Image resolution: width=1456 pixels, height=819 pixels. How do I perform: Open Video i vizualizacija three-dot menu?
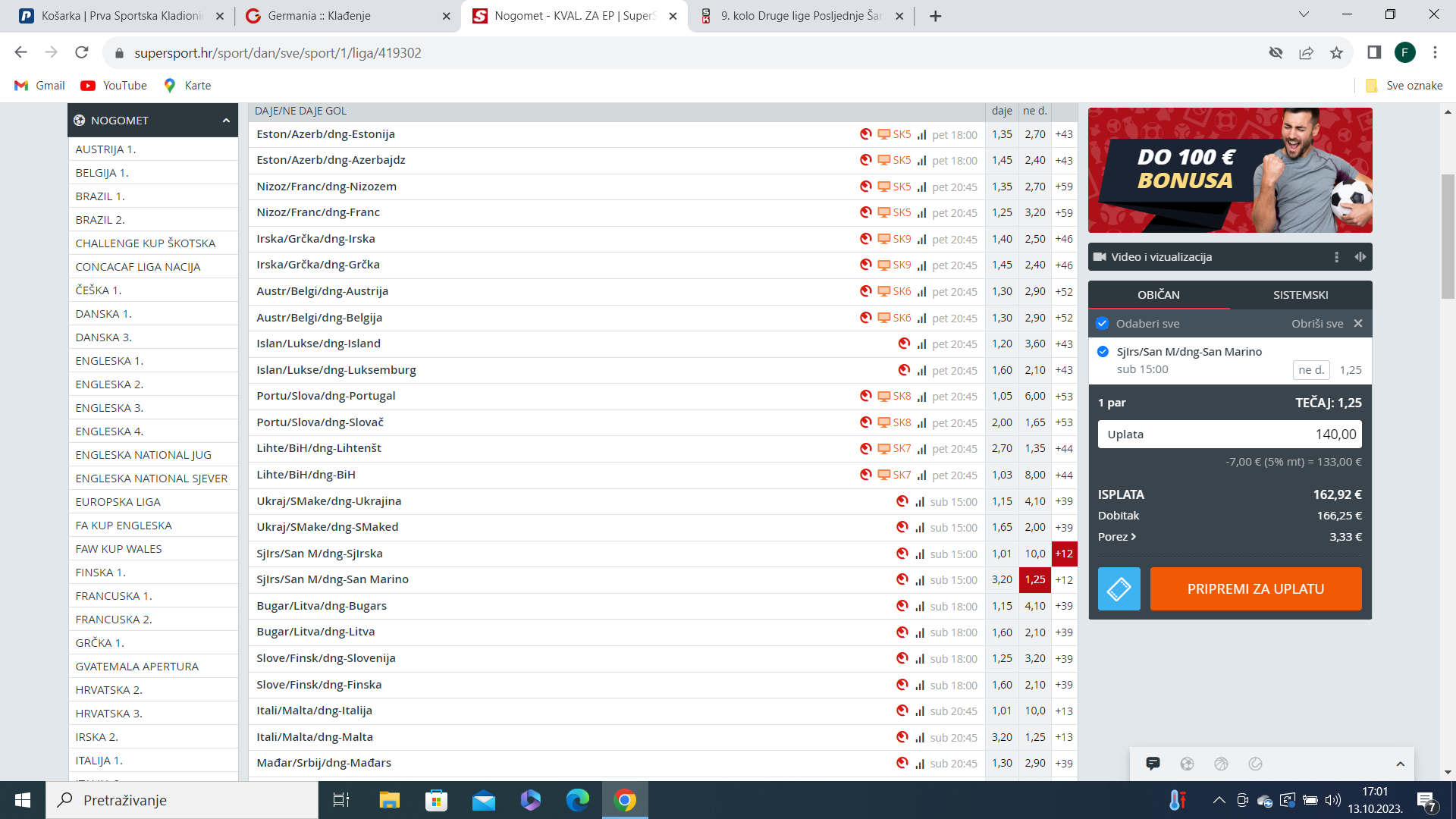click(x=1336, y=257)
